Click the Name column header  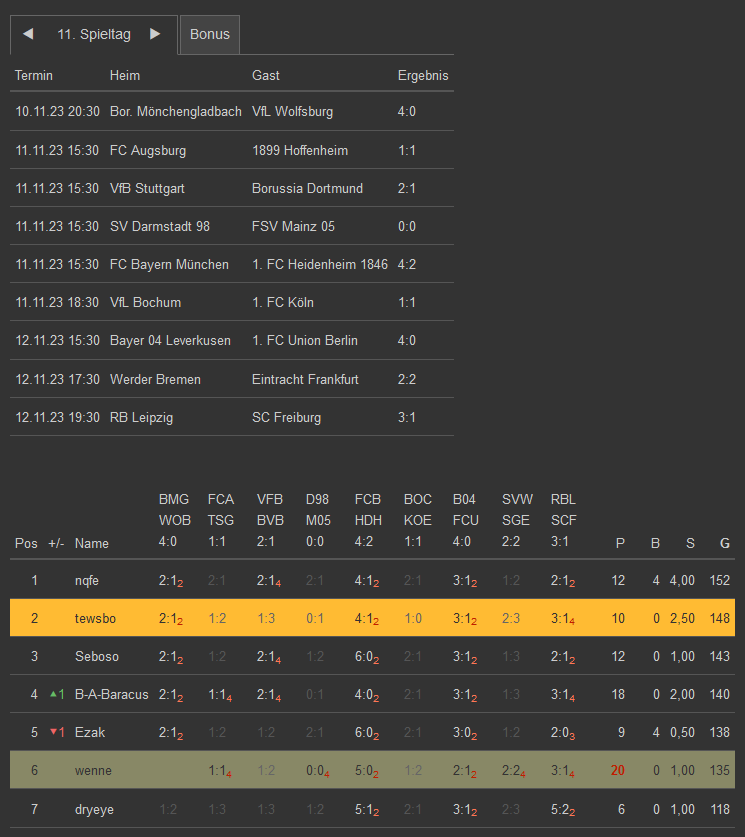(x=91, y=543)
